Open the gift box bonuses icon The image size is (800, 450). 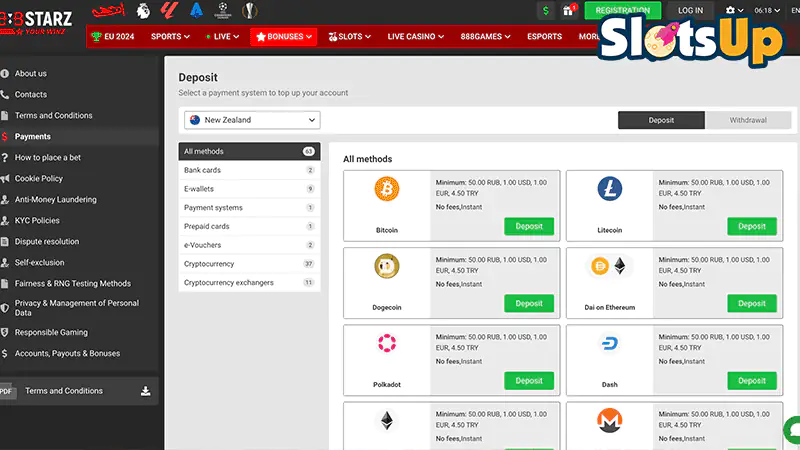568,10
